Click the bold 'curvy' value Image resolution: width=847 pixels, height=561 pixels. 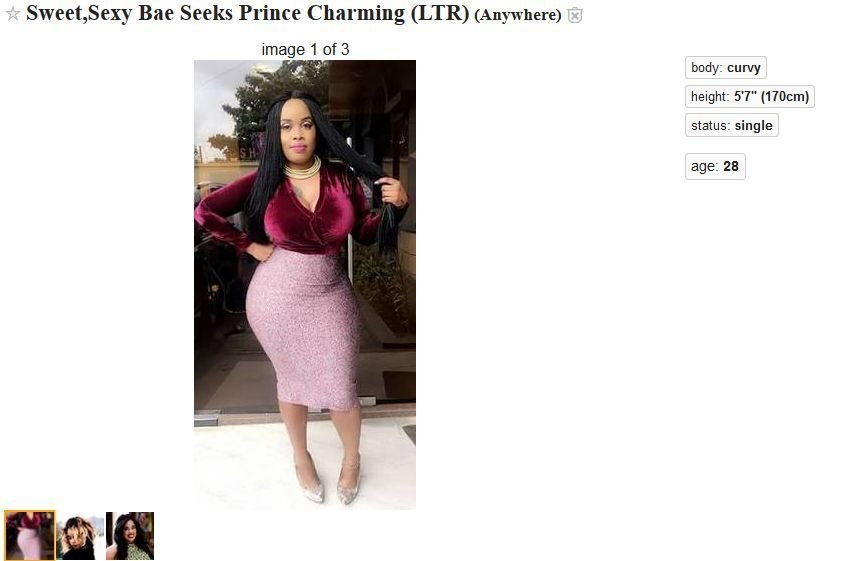(744, 68)
